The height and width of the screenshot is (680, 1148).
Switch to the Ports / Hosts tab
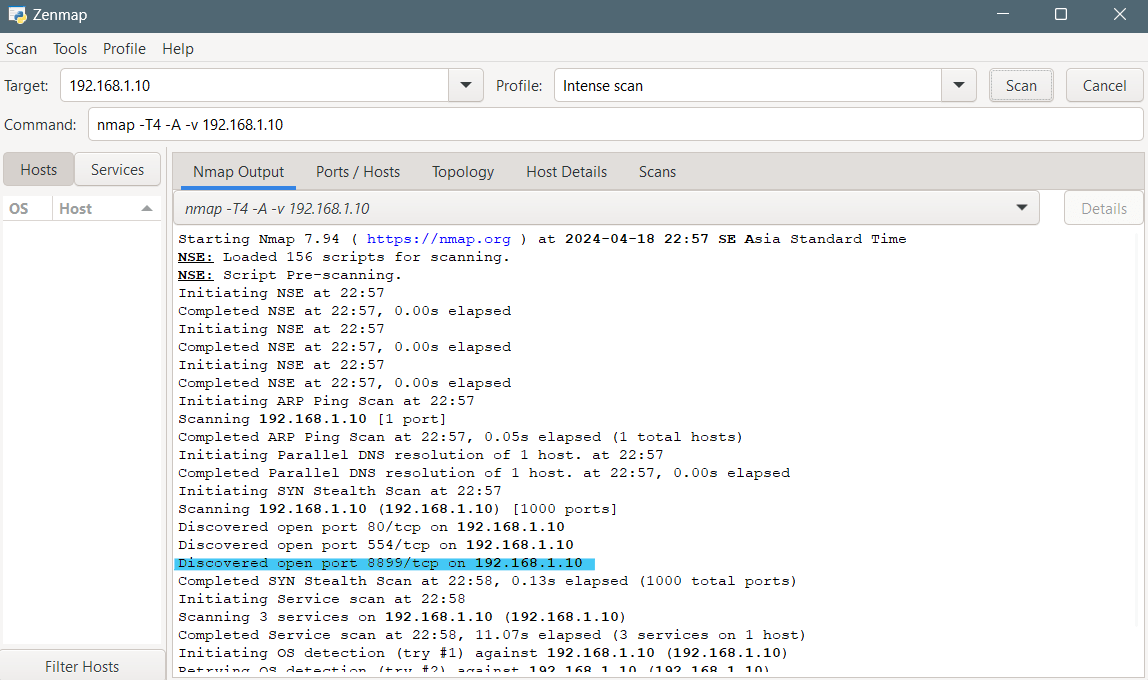pyautogui.click(x=358, y=172)
